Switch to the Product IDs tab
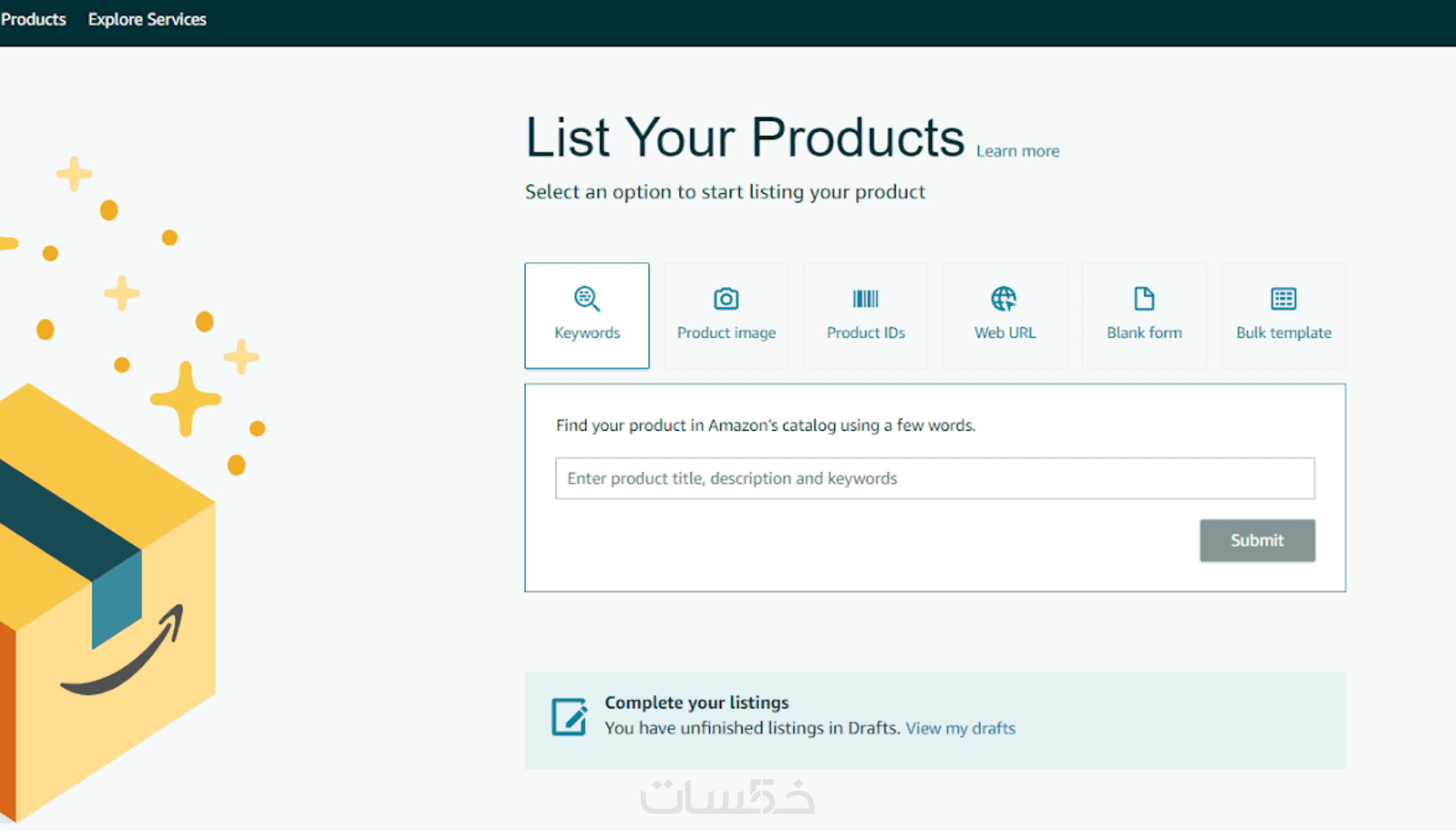 pyautogui.click(x=865, y=333)
